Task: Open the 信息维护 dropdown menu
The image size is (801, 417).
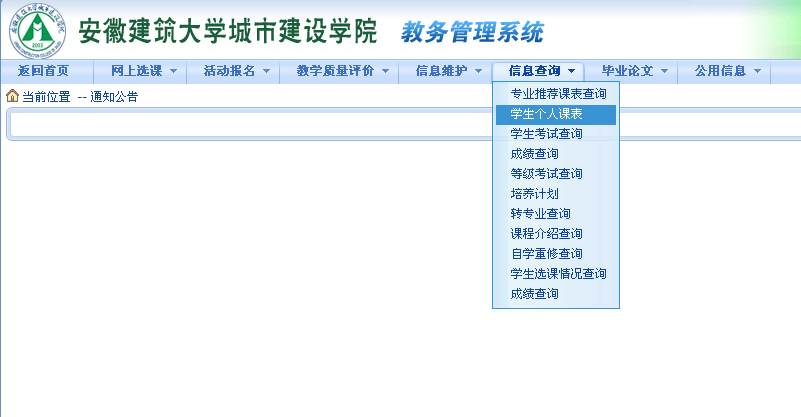Action: [x=449, y=71]
